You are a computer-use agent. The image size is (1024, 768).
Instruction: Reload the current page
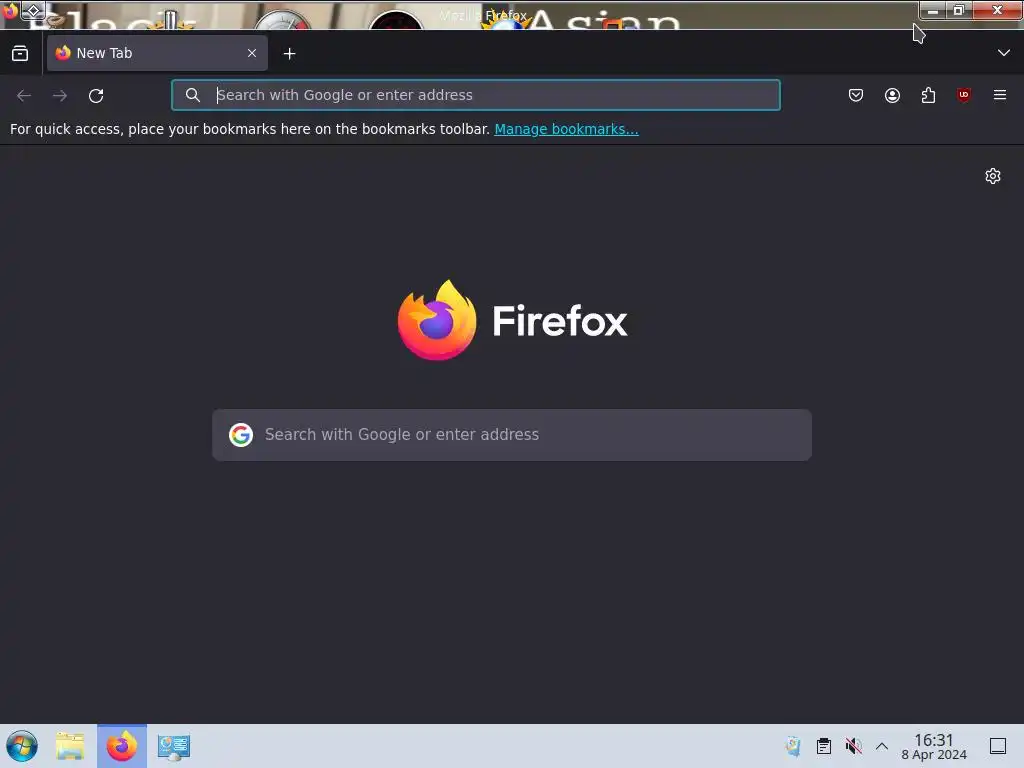tap(96, 95)
